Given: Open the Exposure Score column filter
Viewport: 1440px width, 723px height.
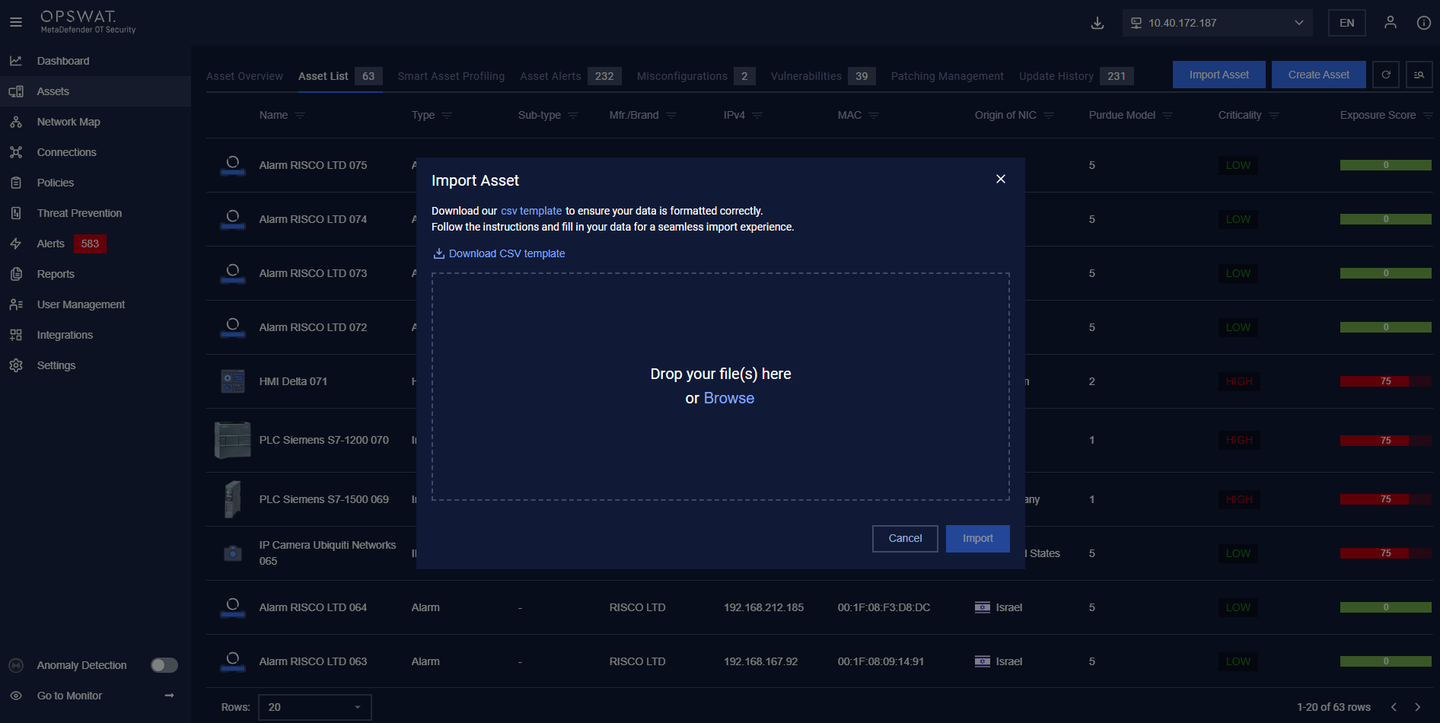Looking at the screenshot, I should pyautogui.click(x=1428, y=116).
